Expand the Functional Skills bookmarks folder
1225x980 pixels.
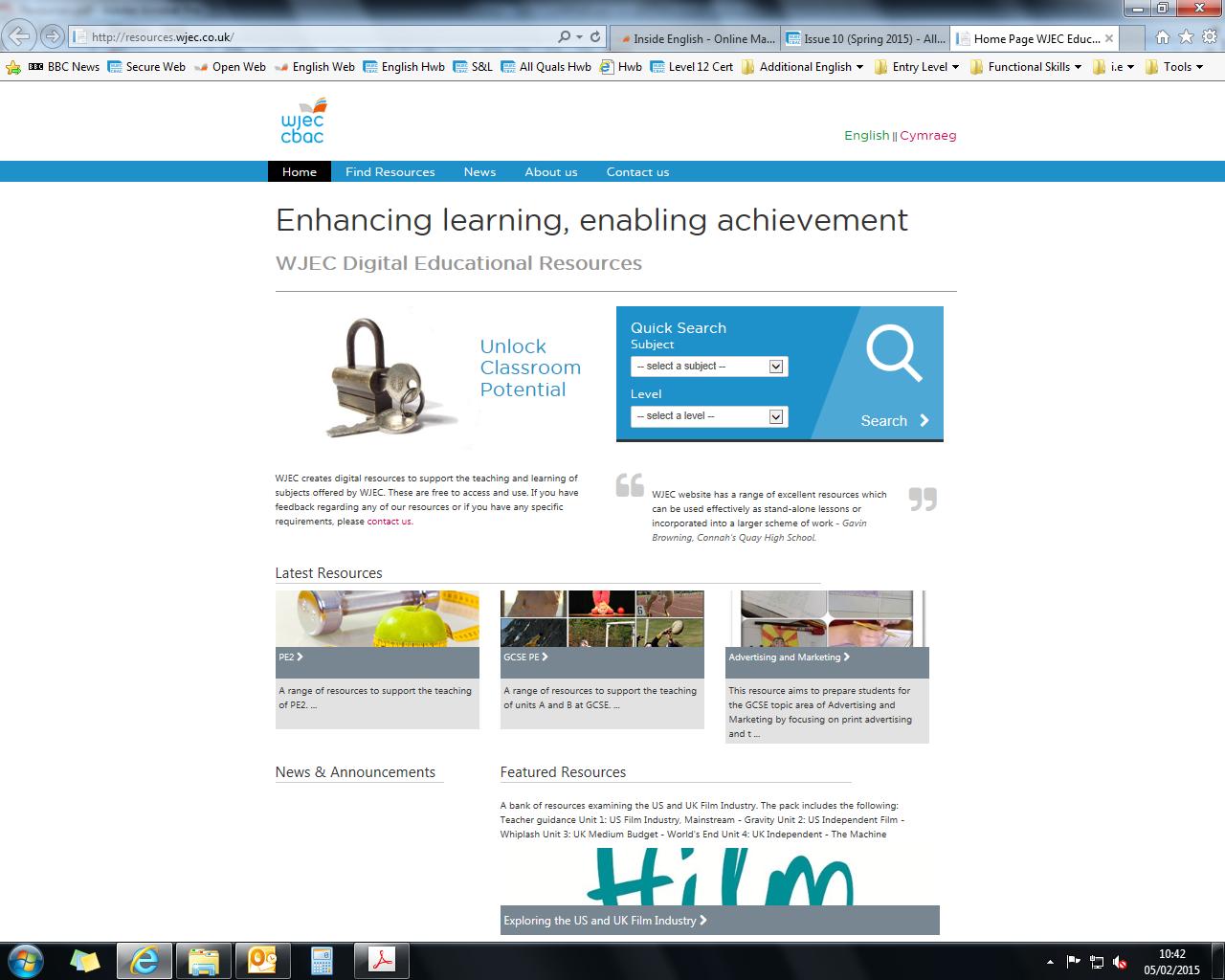[1026, 67]
